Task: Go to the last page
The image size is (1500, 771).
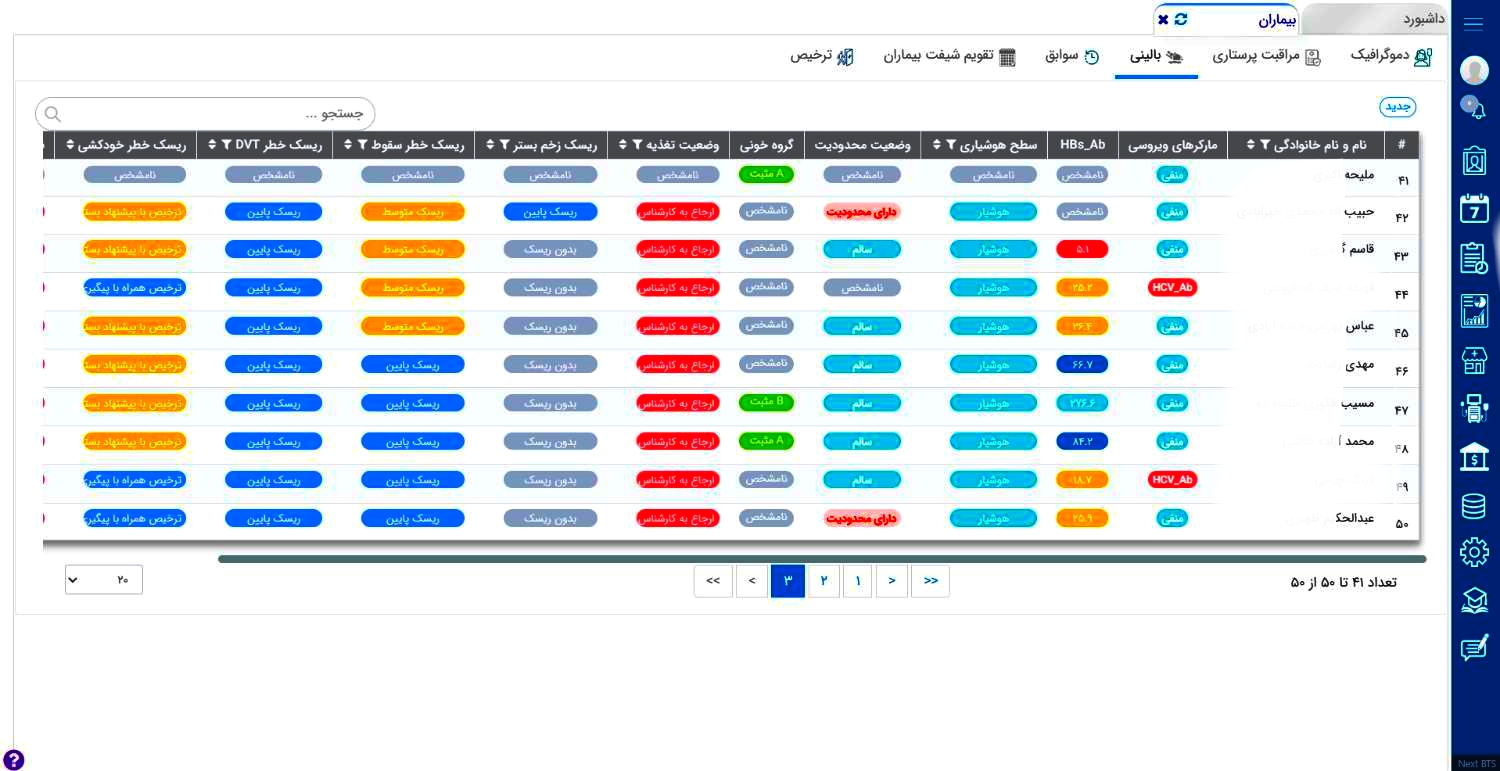Action: coord(713,581)
